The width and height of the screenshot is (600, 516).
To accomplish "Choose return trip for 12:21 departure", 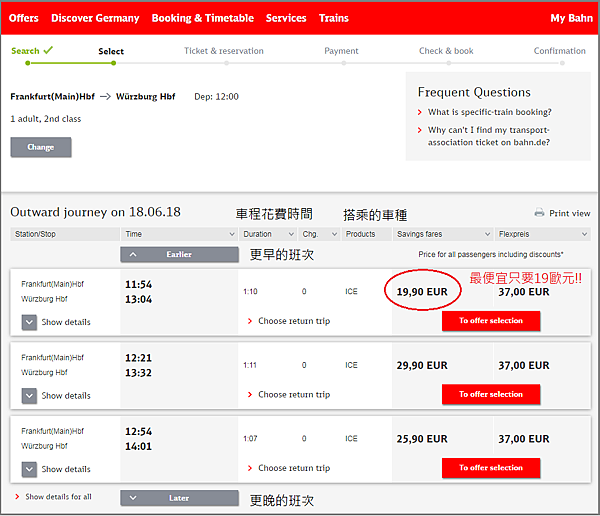I will point(293,394).
